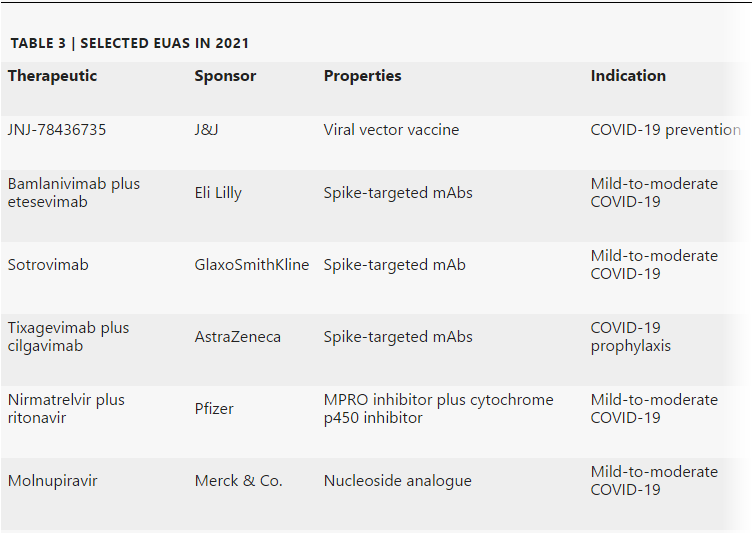This screenshot has height=533, width=752.
Task: Select the J&J sponsor cell
Action: tap(206, 130)
